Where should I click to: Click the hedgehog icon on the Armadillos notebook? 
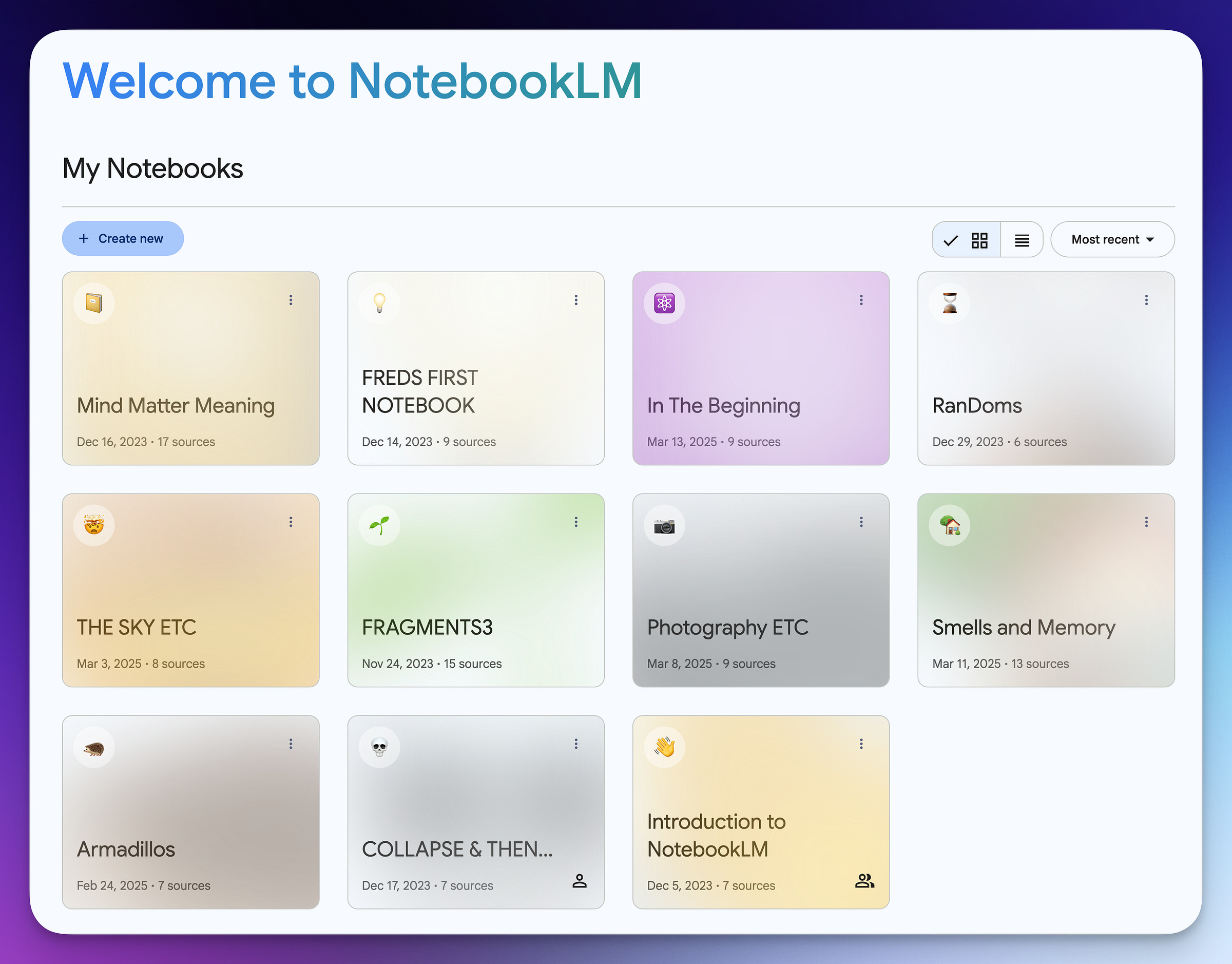[93, 747]
